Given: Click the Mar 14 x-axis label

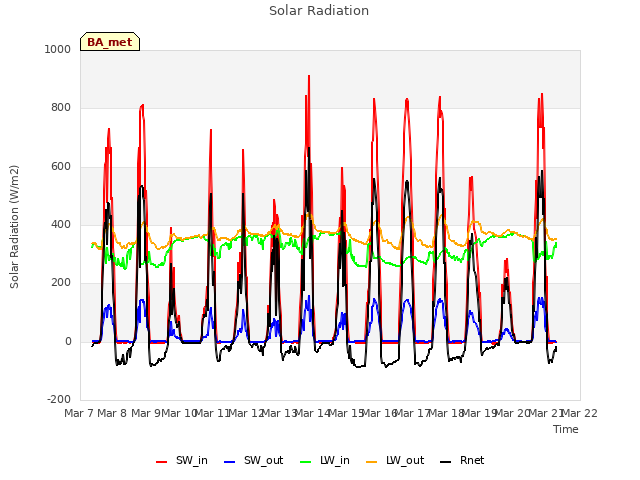Looking at the screenshot, I should 312,413.
